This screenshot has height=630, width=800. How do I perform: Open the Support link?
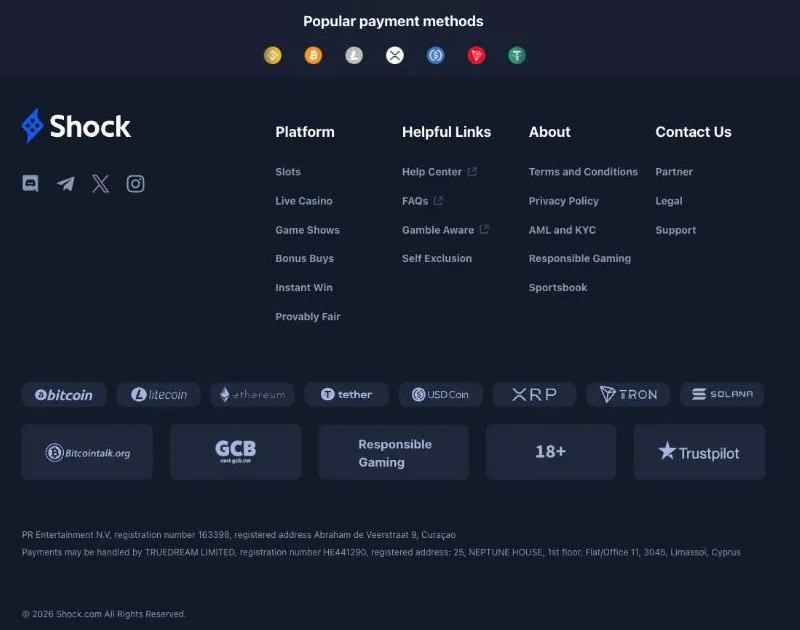tap(676, 230)
